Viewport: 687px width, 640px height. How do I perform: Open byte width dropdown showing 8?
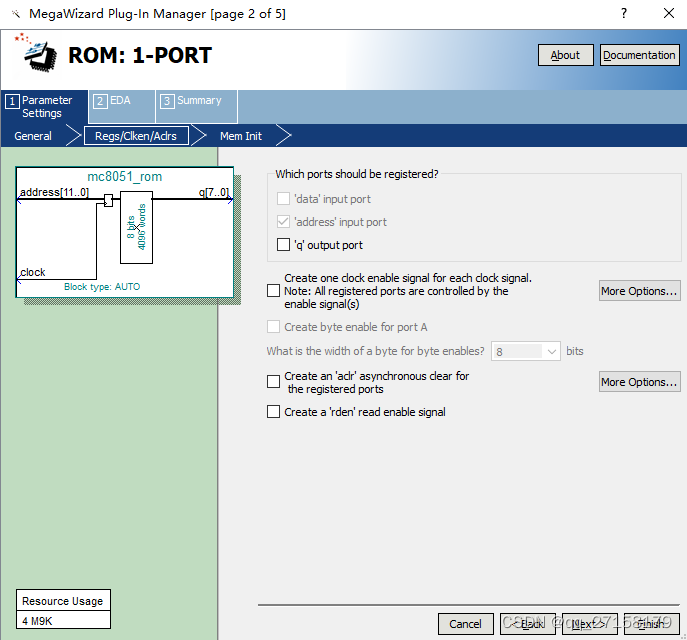tap(526, 351)
